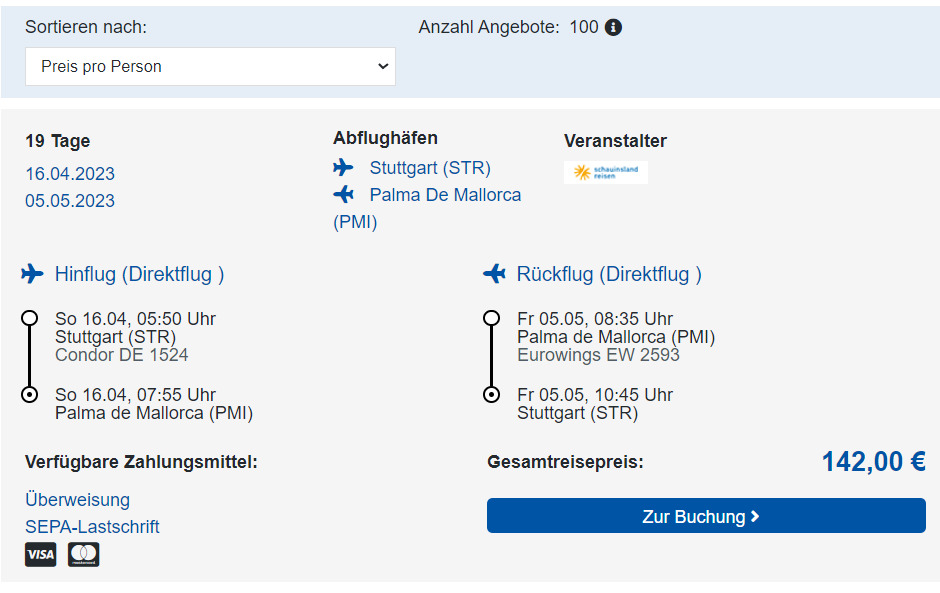
Task: Open the Preis pro Person sort dropdown
Action: (210, 66)
